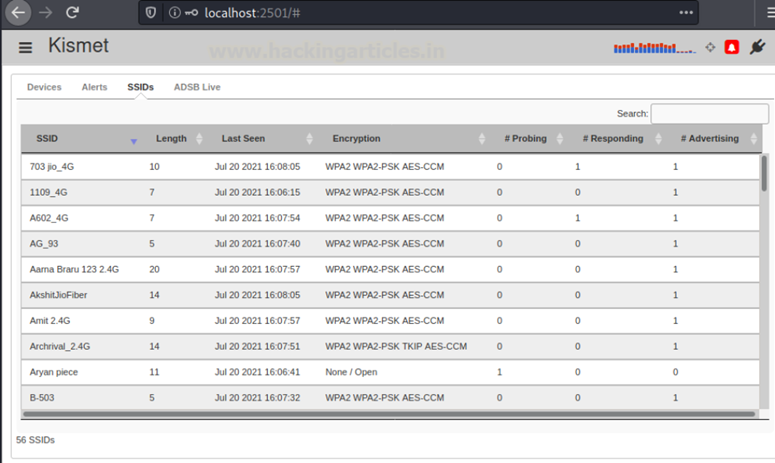Click the 'Jul 20 2021 16:06:15' timestamp
The width and height of the screenshot is (775, 463).
257,192
